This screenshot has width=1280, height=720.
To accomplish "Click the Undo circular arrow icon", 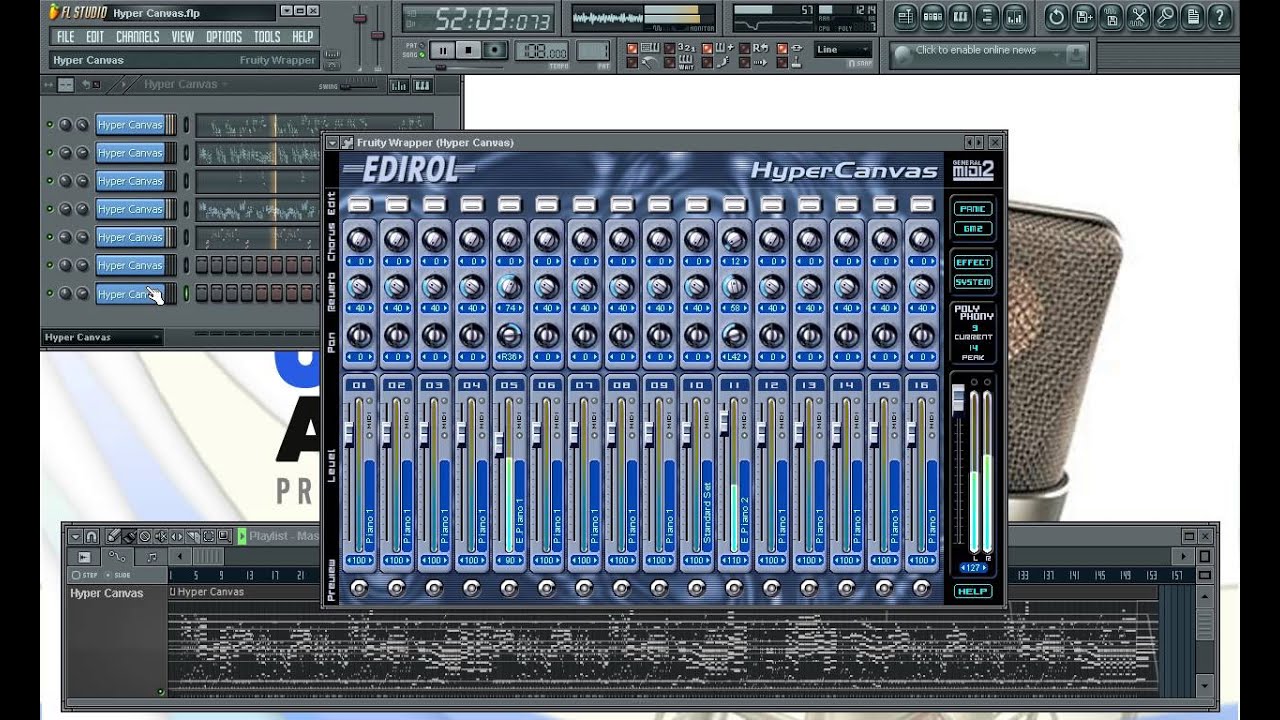I will [x=1057, y=16].
